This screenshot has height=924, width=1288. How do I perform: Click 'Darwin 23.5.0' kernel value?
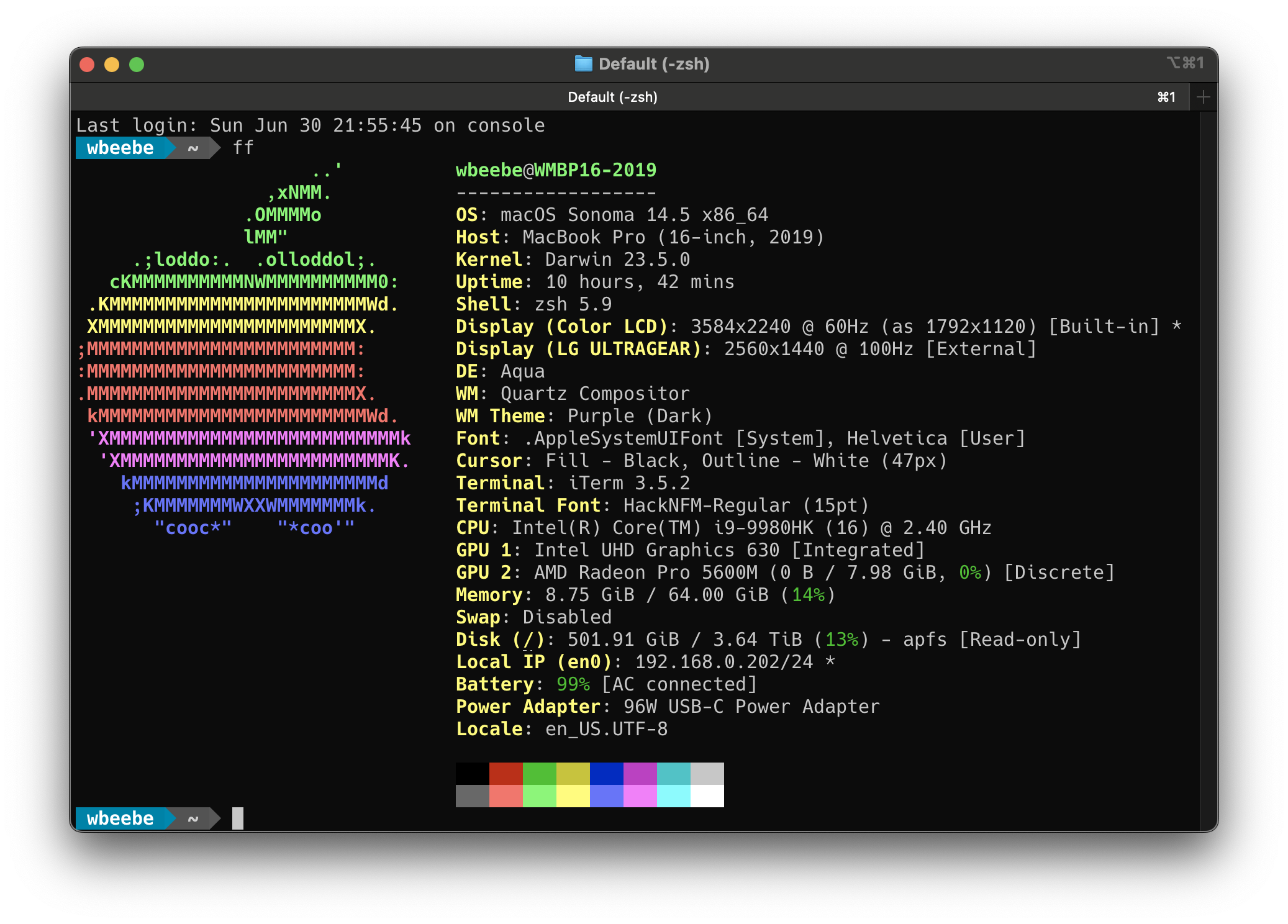tap(617, 260)
